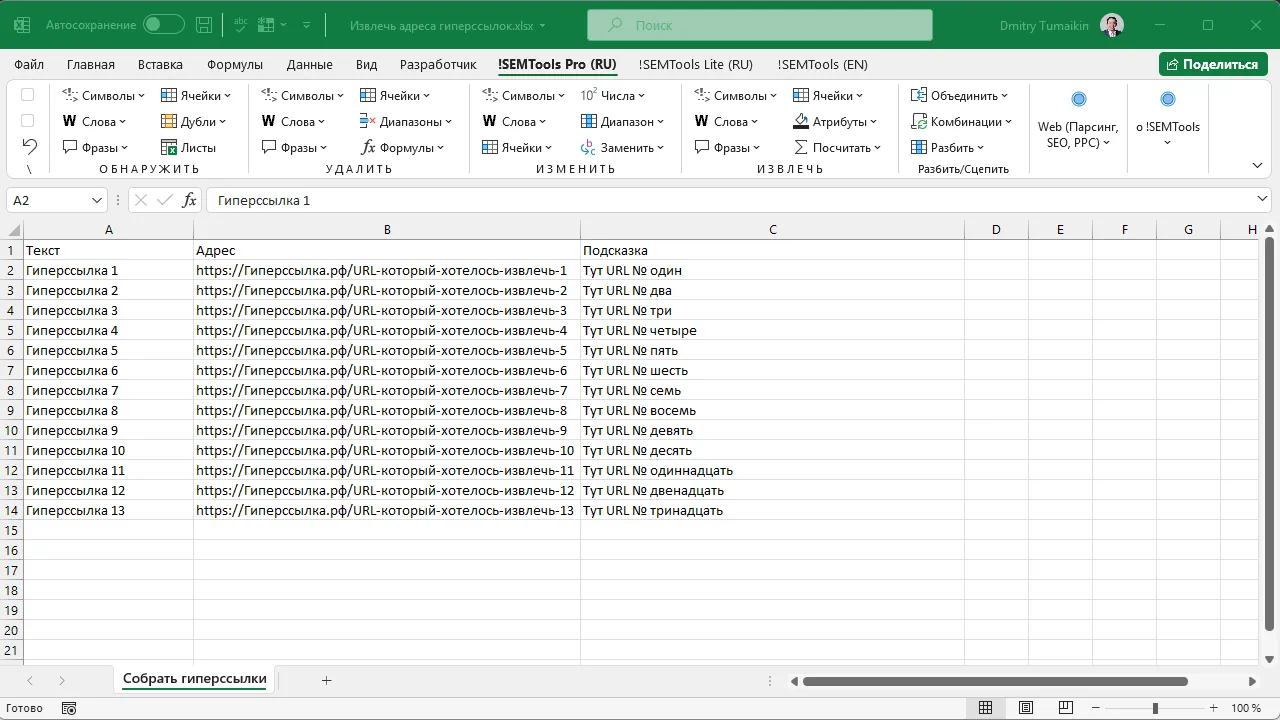Image resolution: width=1280 pixels, height=720 pixels.
Task: Open the Разработчик tab
Action: click(x=438, y=65)
